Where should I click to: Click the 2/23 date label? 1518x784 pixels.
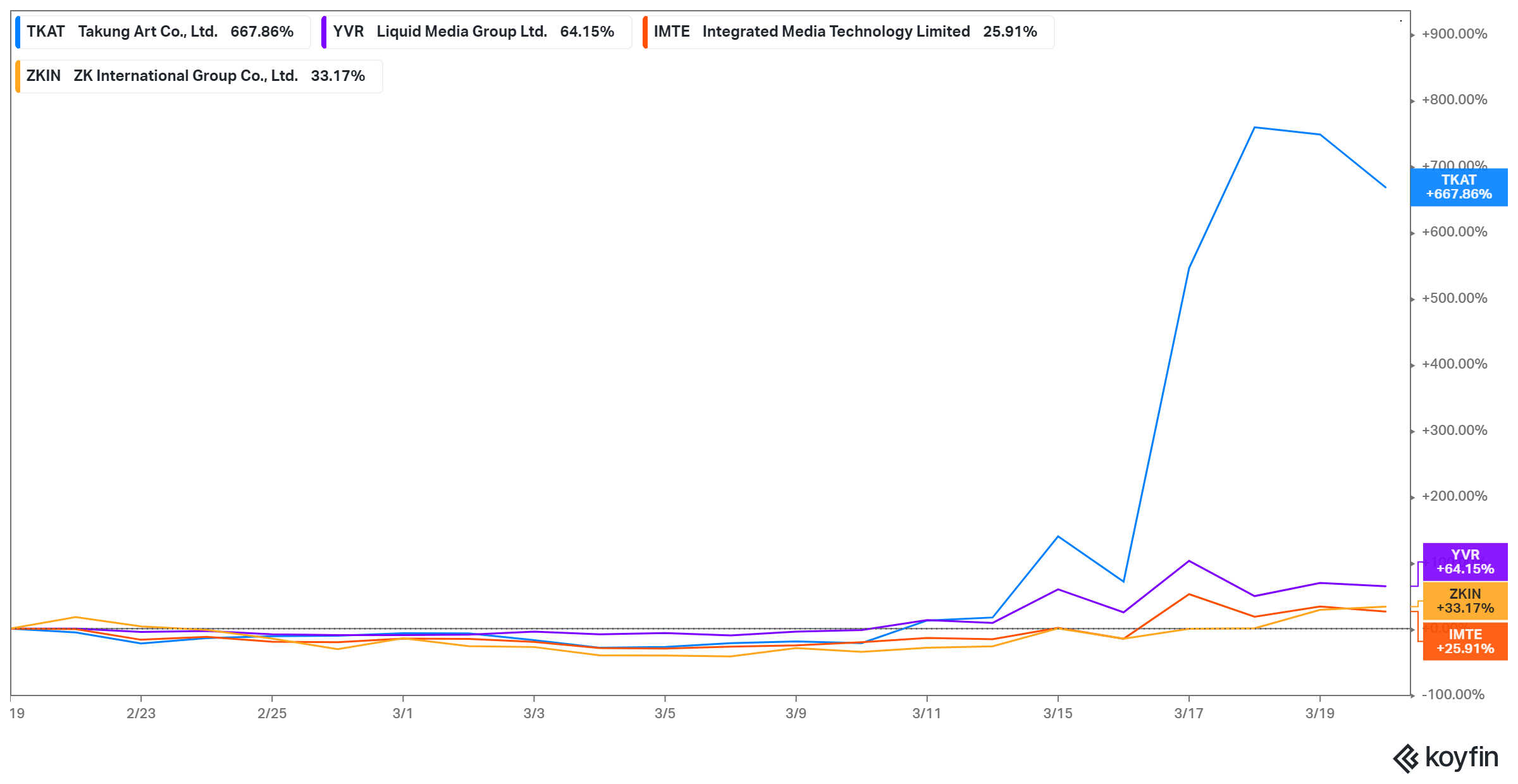coord(141,714)
